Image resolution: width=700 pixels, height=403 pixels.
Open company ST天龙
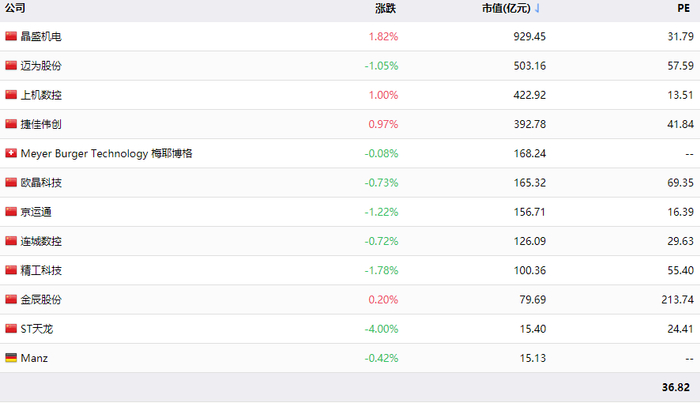pyautogui.click(x=37, y=328)
